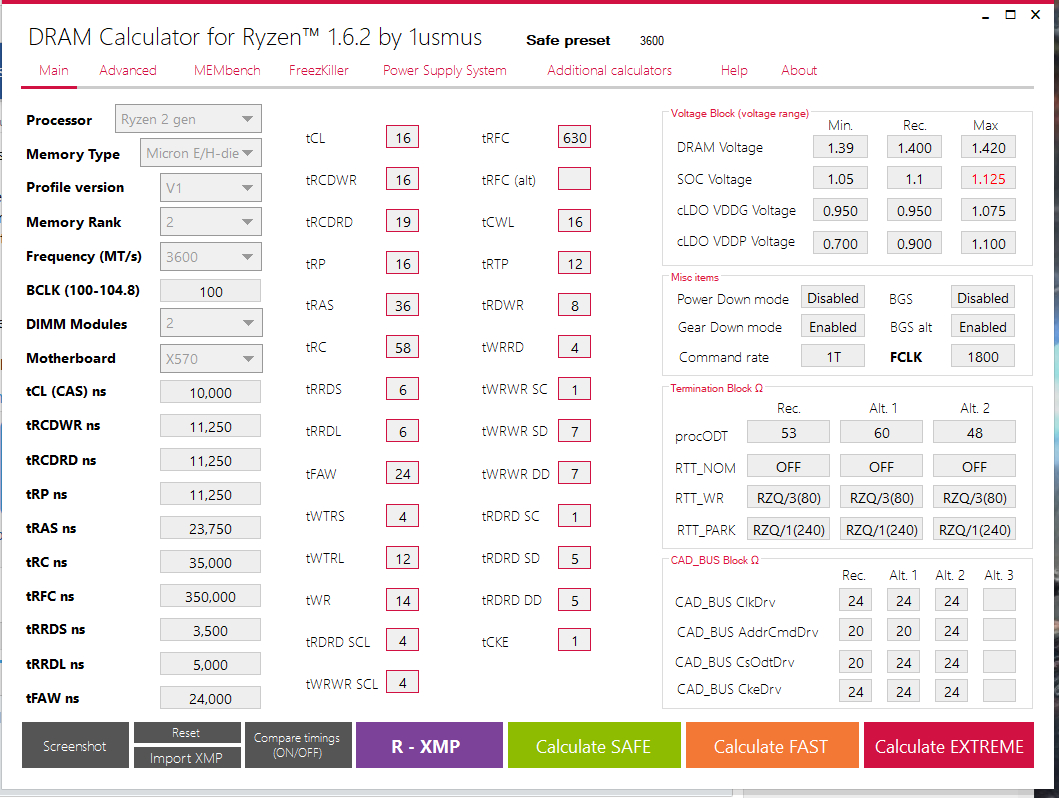The width and height of the screenshot is (1059, 798).
Task: Open the Power Supply System tab
Action: [x=444, y=70]
